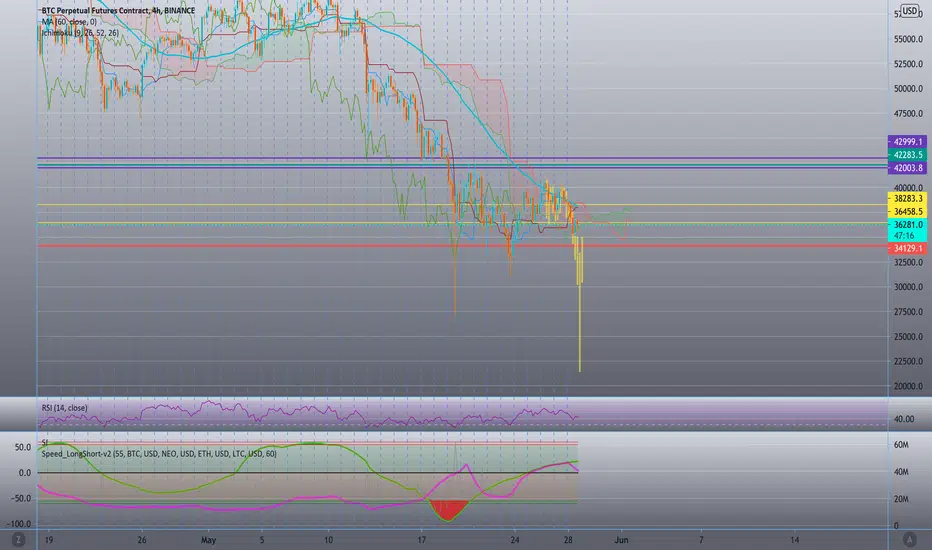
Task: Click the BTC Perpetual Futures Contract title
Action: coord(118,11)
